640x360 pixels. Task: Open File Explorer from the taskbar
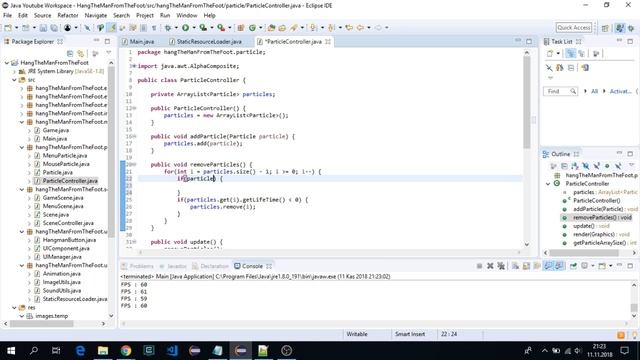click(103, 351)
